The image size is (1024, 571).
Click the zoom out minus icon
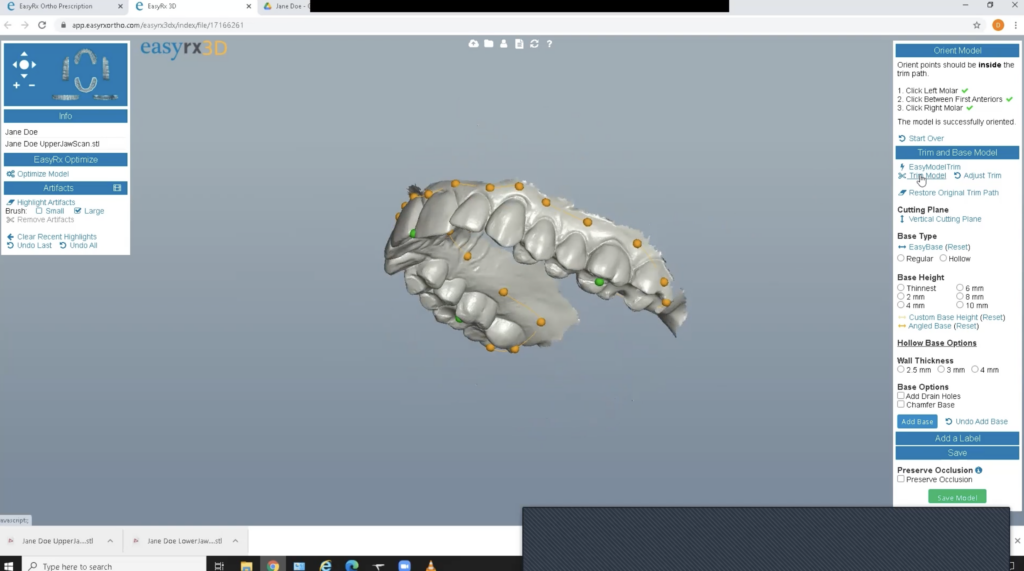click(32, 85)
